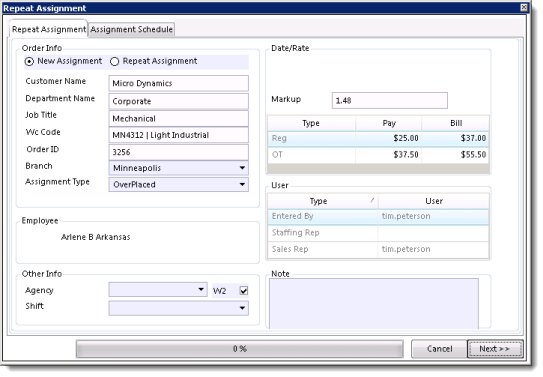Image resolution: width=543 pixels, height=377 pixels.
Task: Click the Job Title field Mechanical
Action: coord(178,119)
